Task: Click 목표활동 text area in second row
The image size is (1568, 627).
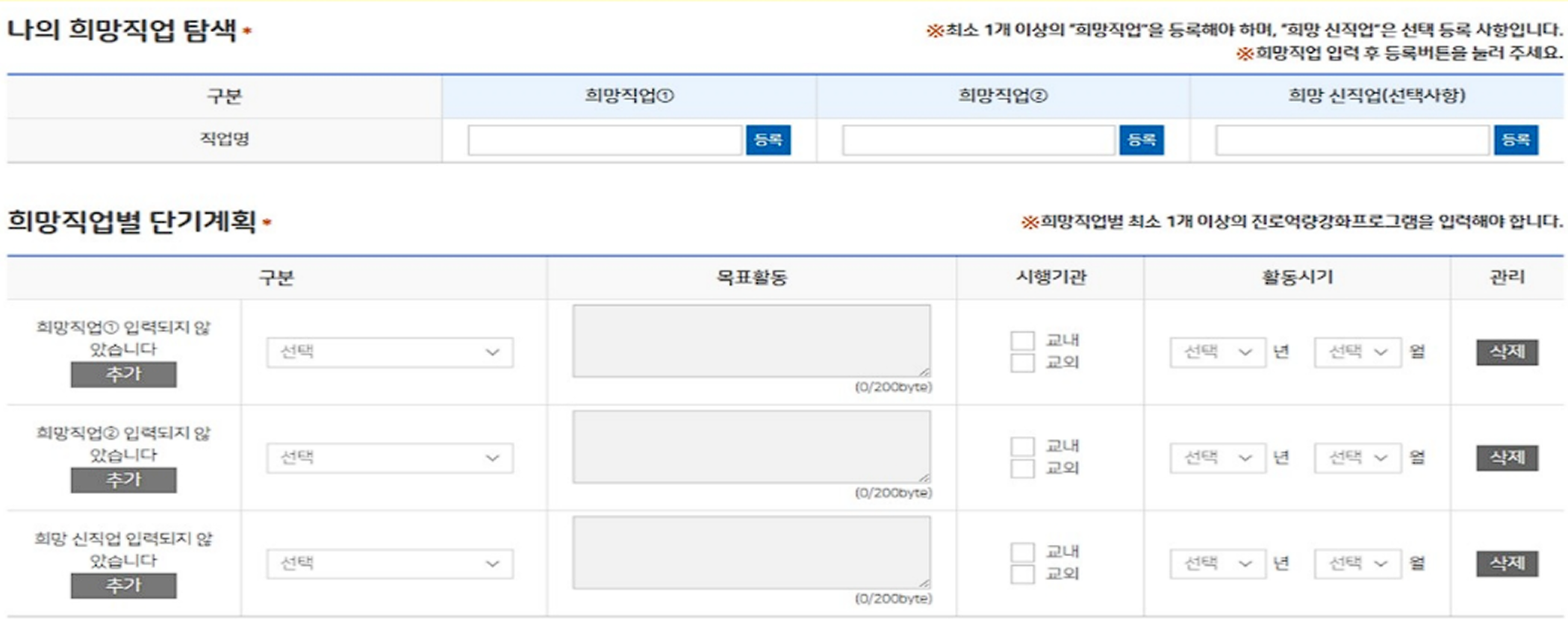Action: pos(751,446)
